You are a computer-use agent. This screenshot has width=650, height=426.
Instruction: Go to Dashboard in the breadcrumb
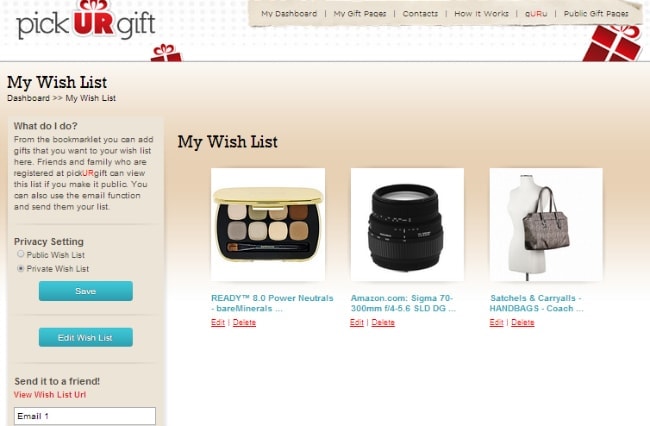[x=28, y=98]
